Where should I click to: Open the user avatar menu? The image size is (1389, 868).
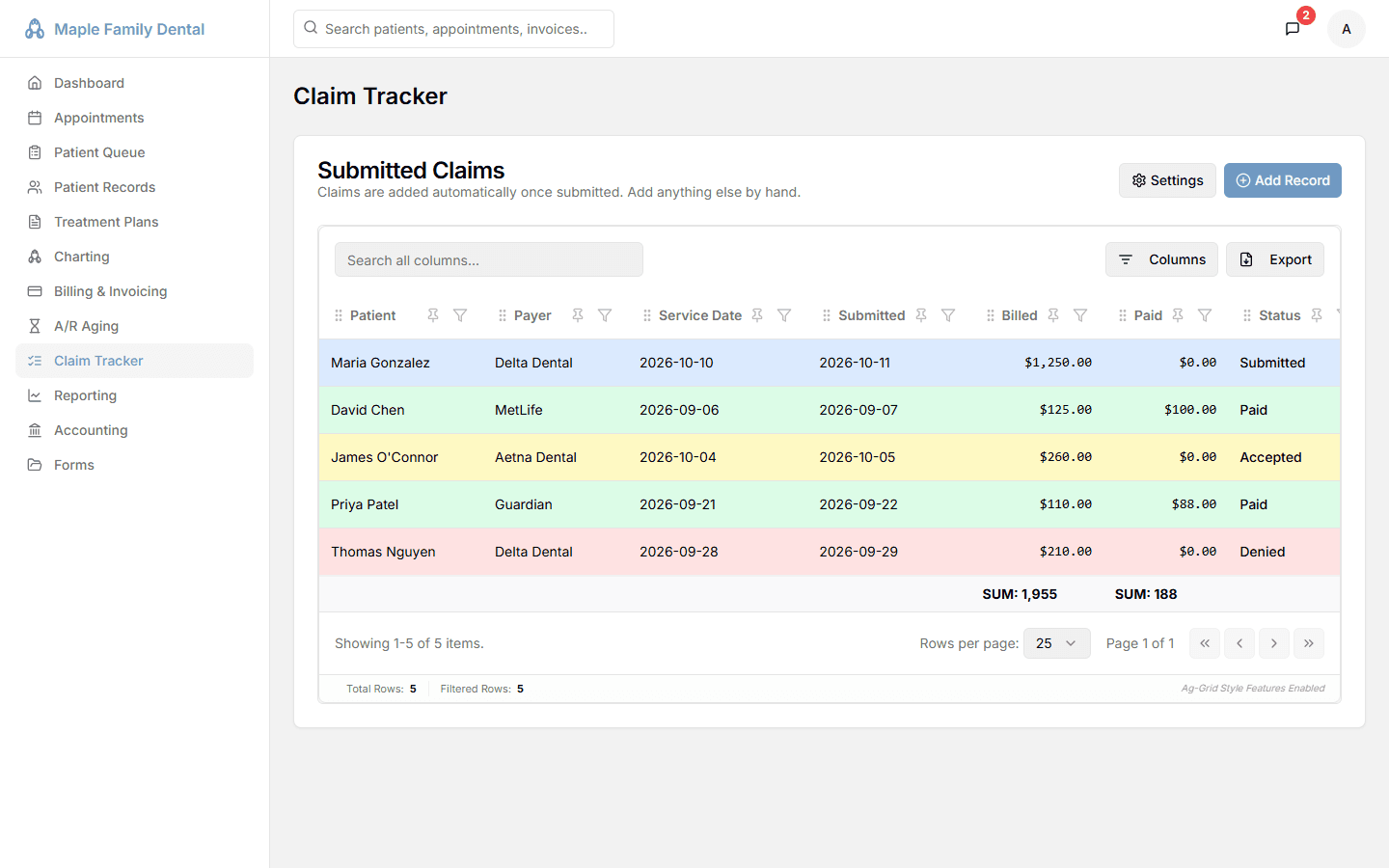[1347, 29]
